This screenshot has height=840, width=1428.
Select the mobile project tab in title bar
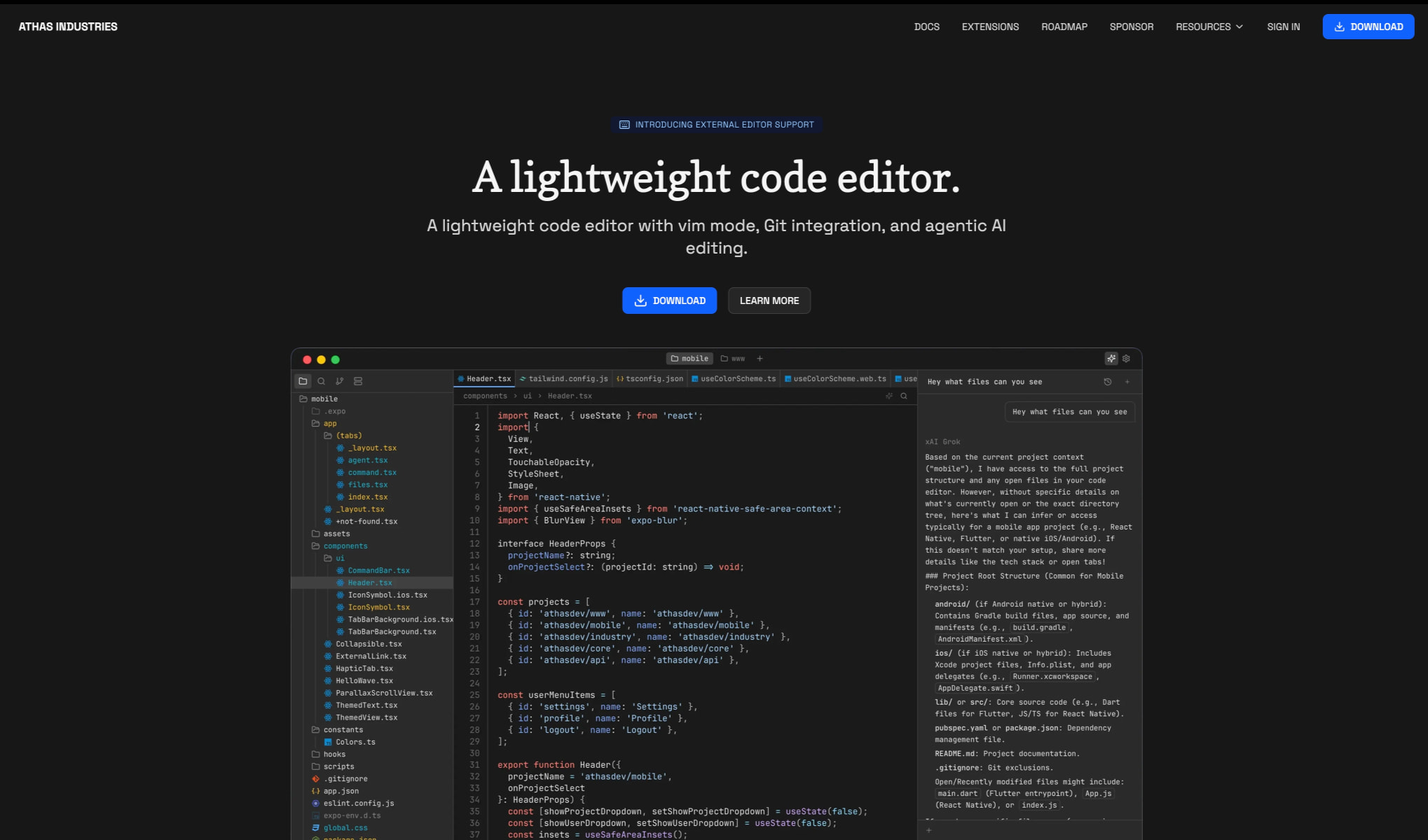click(x=689, y=359)
